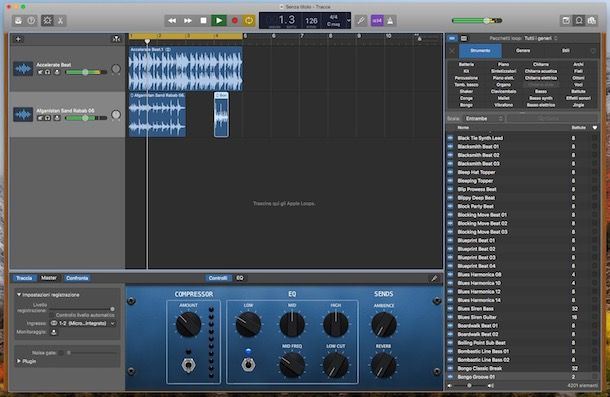Image resolution: width=610 pixels, height=397 pixels.
Task: Enable Controllo livello automatico checkbox
Action: click(x=52, y=315)
